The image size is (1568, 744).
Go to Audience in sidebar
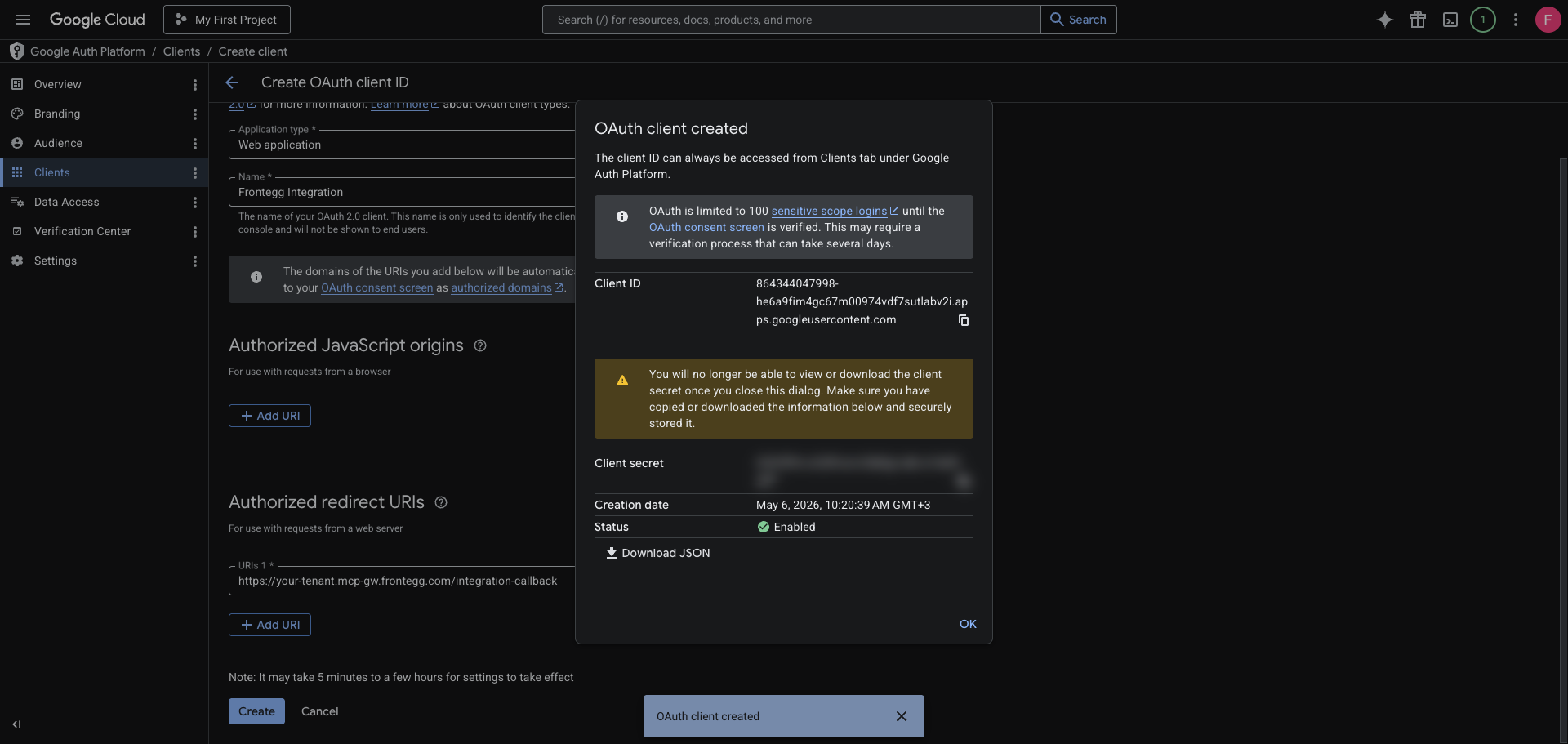click(x=58, y=143)
